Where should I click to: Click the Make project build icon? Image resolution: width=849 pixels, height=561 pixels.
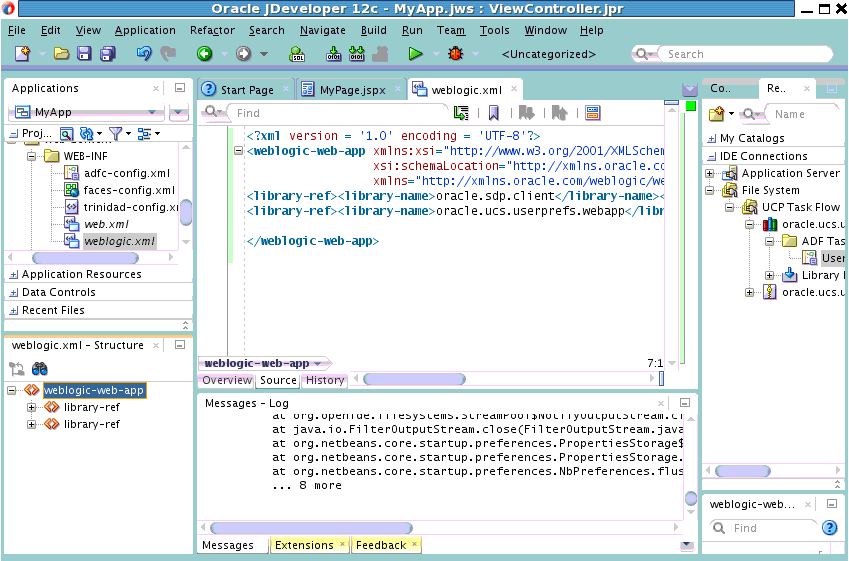(x=334, y=54)
